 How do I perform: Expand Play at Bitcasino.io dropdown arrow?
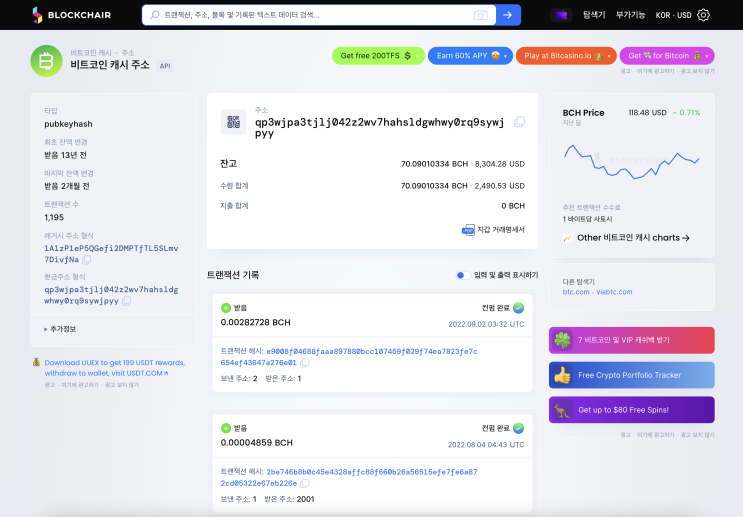[x=609, y=56]
